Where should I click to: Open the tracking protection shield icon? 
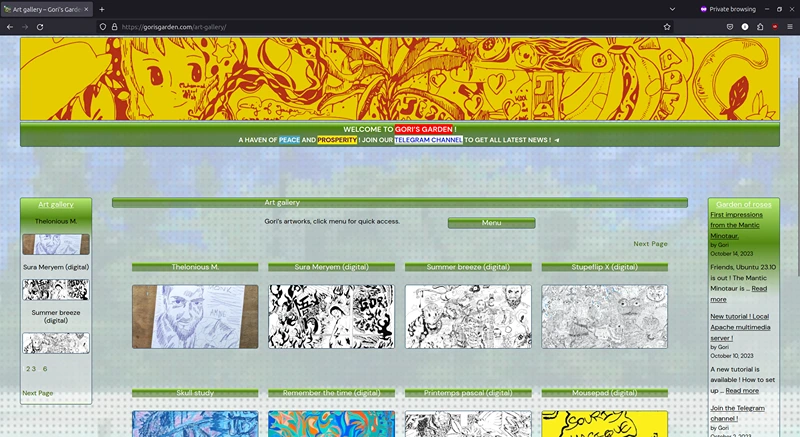pyautogui.click(x=103, y=27)
